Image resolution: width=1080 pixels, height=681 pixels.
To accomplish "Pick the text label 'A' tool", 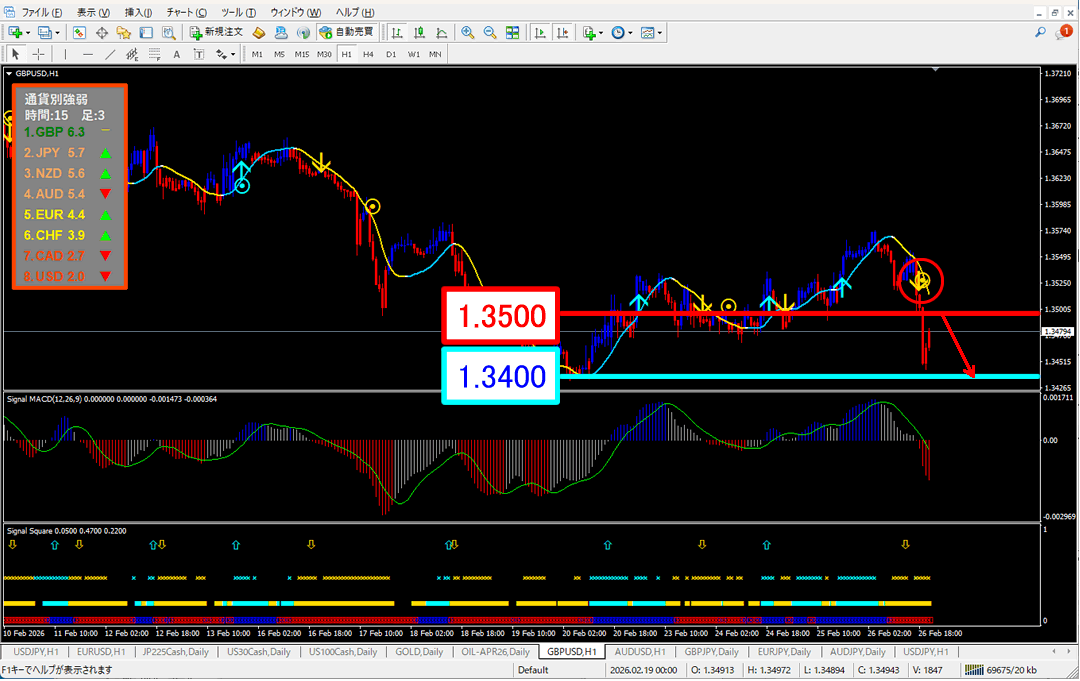I will (177, 54).
